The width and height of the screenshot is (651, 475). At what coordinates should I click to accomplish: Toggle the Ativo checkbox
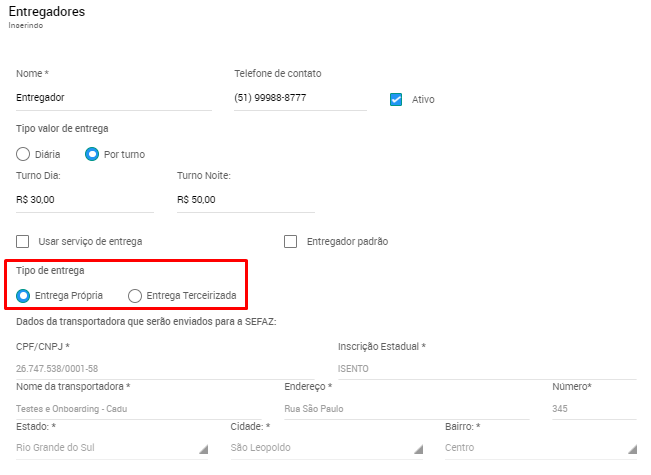pos(396,99)
